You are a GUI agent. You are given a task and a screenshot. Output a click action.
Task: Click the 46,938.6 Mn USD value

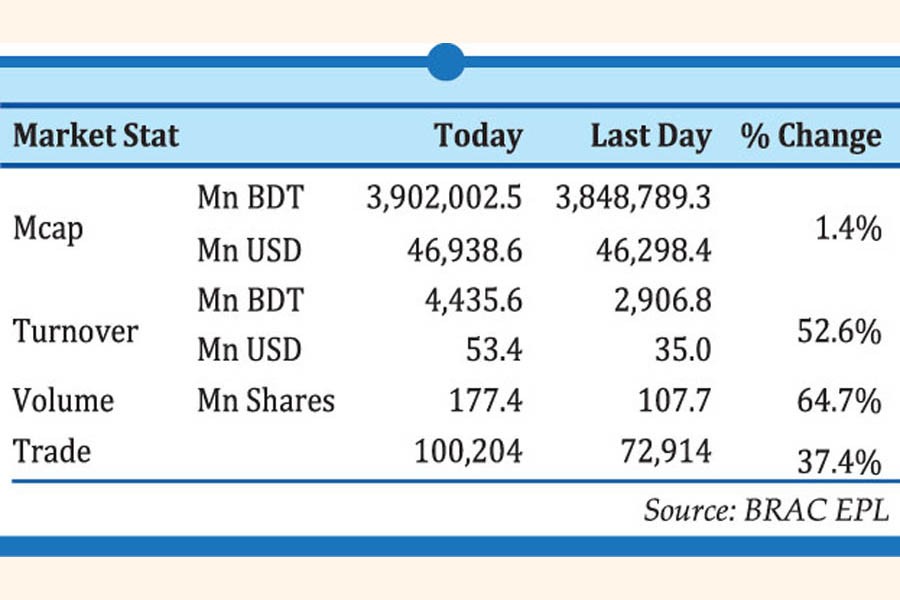coord(466,250)
